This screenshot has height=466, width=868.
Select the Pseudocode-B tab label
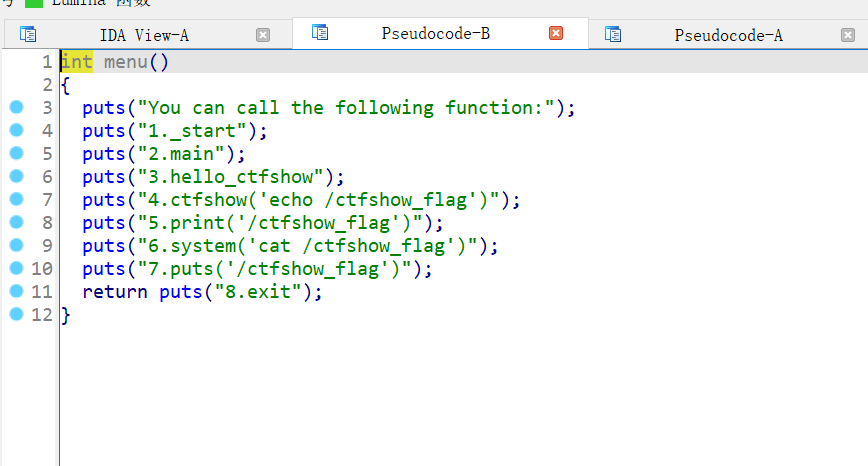click(x=435, y=33)
